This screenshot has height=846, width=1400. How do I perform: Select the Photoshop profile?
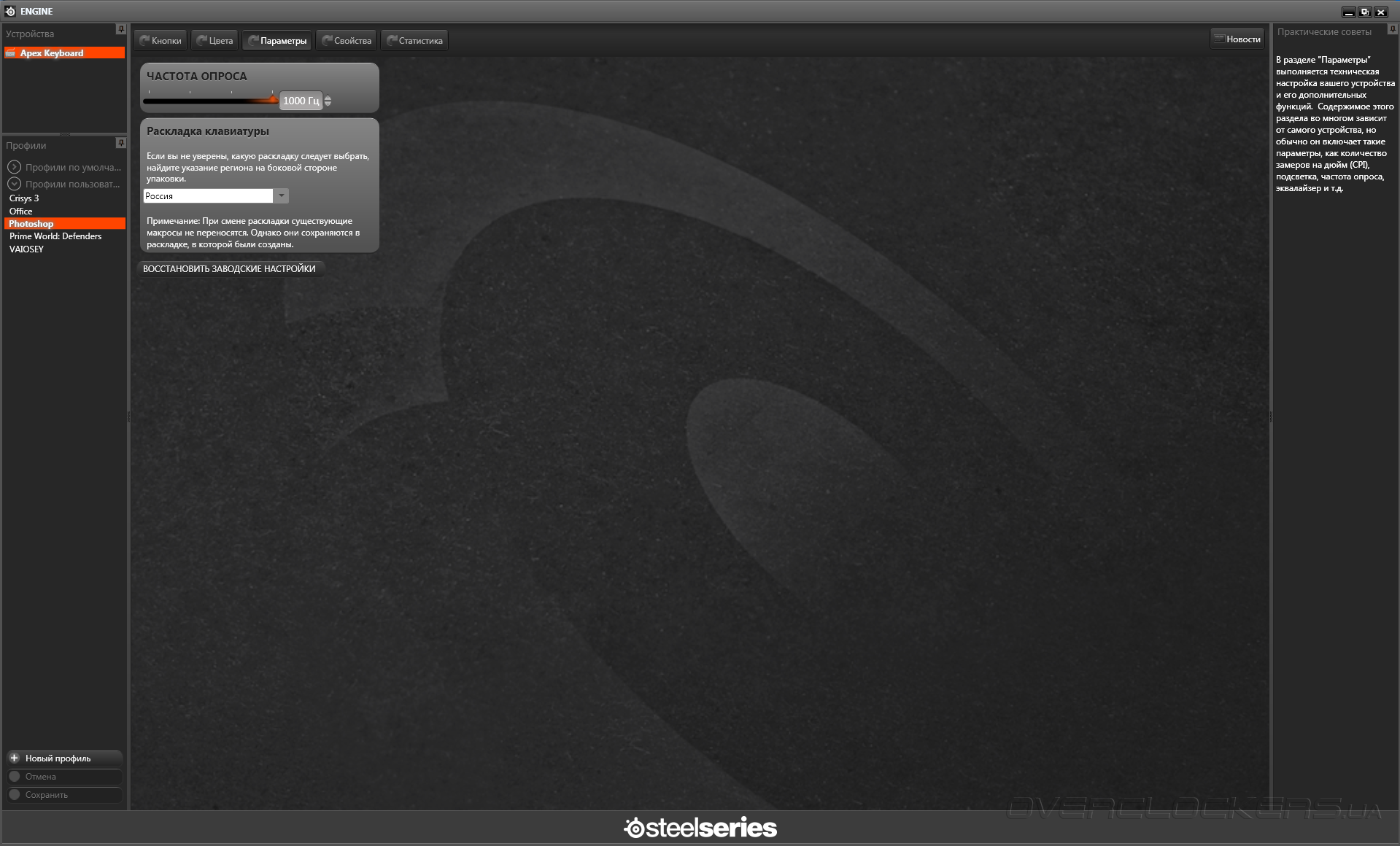(64, 224)
